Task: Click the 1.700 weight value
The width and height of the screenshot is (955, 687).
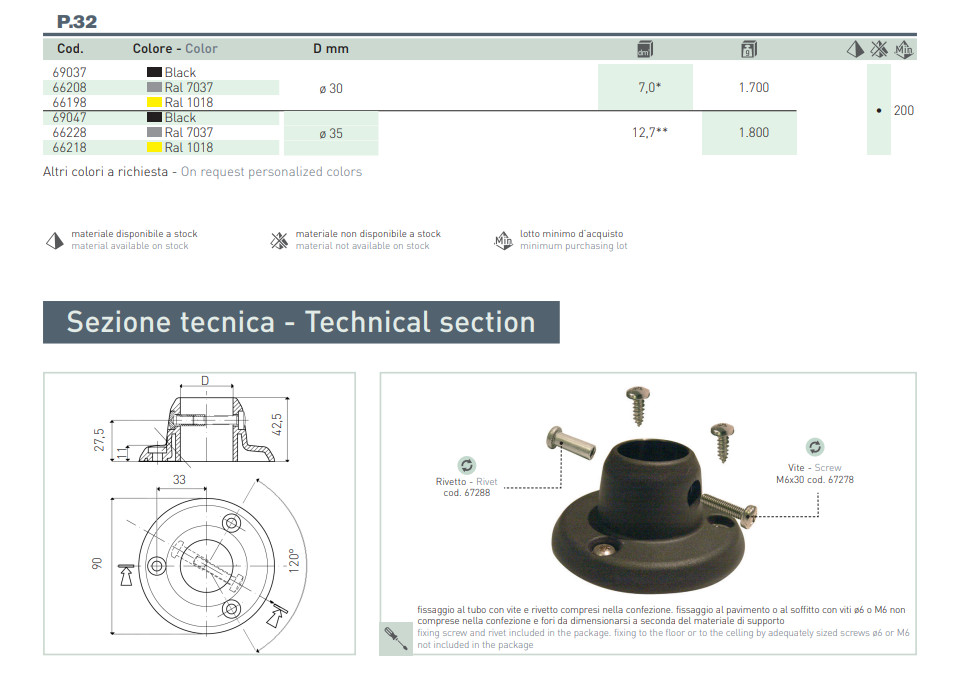Action: 753,88
